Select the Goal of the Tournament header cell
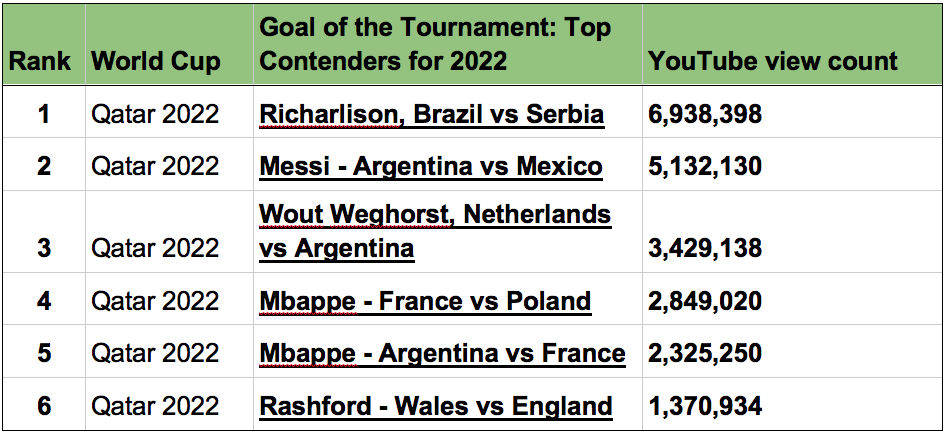Viewport: 945px width, 433px height. (448, 45)
